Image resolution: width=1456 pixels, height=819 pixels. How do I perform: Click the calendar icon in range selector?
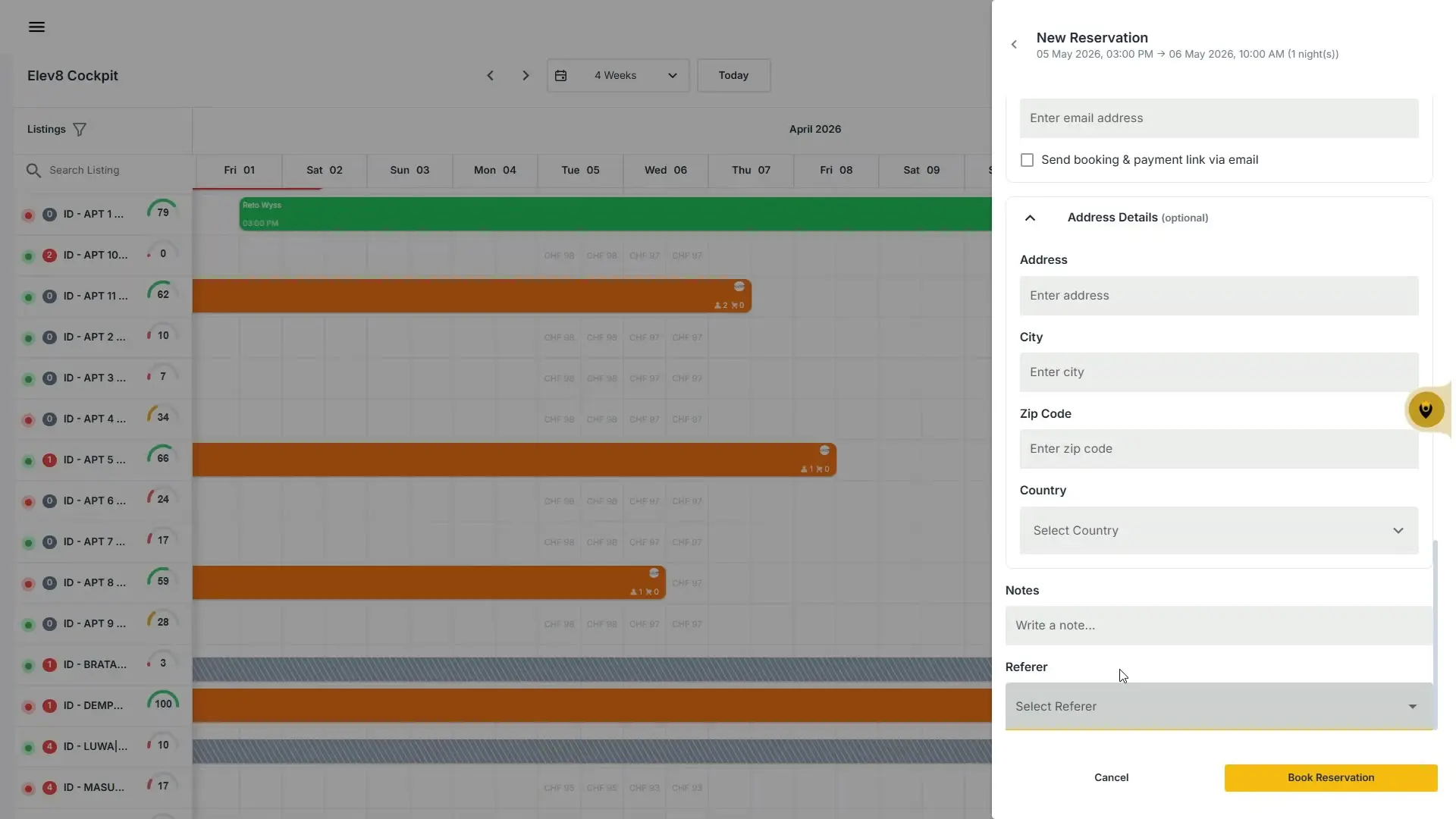click(x=560, y=76)
